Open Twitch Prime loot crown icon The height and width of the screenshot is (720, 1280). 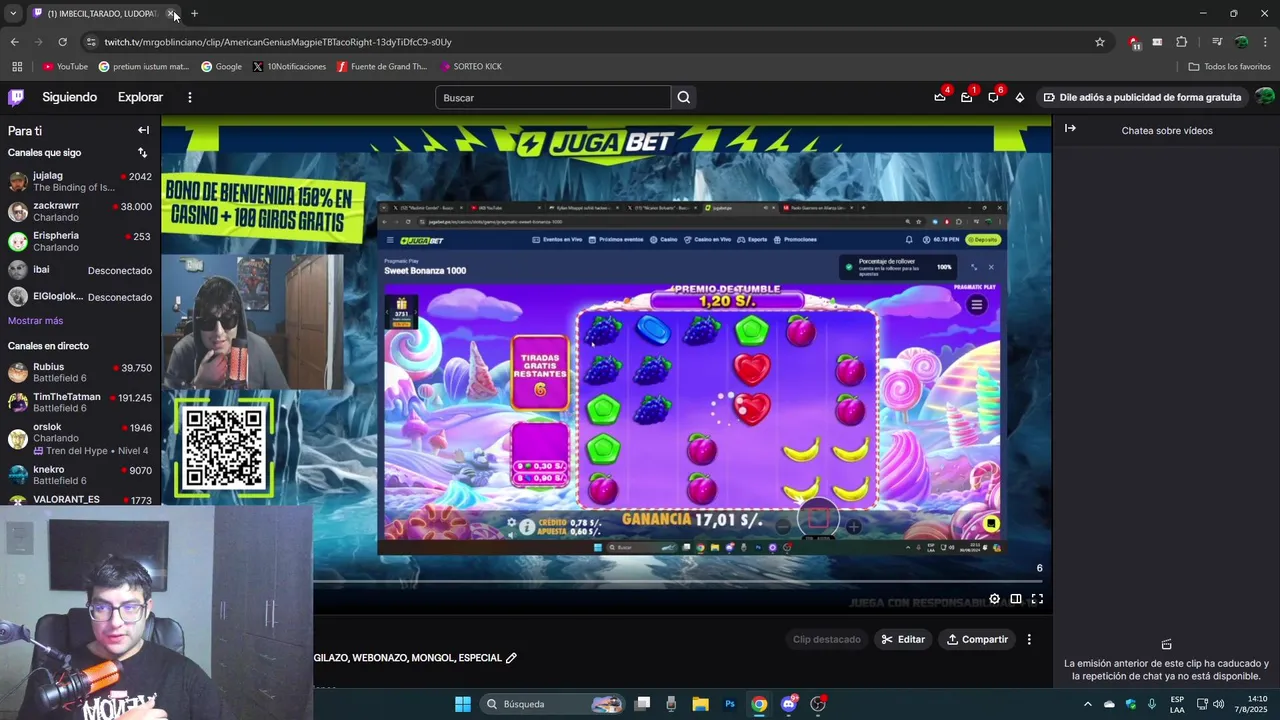click(x=940, y=97)
